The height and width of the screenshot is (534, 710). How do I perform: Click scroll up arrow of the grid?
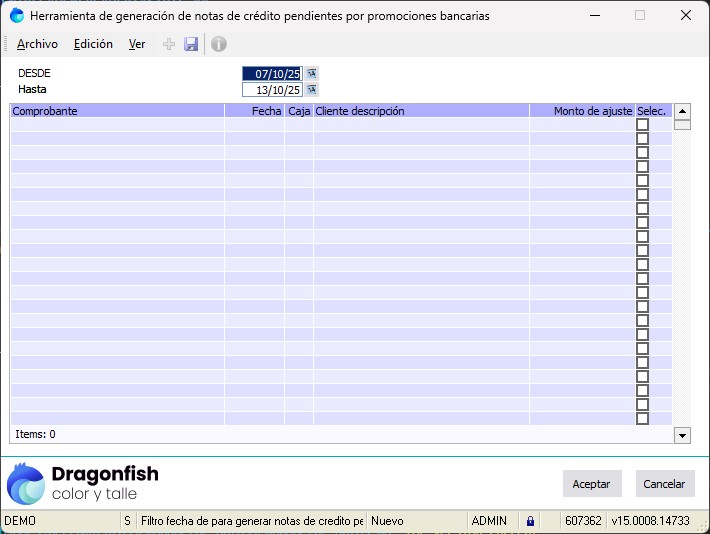click(x=682, y=112)
